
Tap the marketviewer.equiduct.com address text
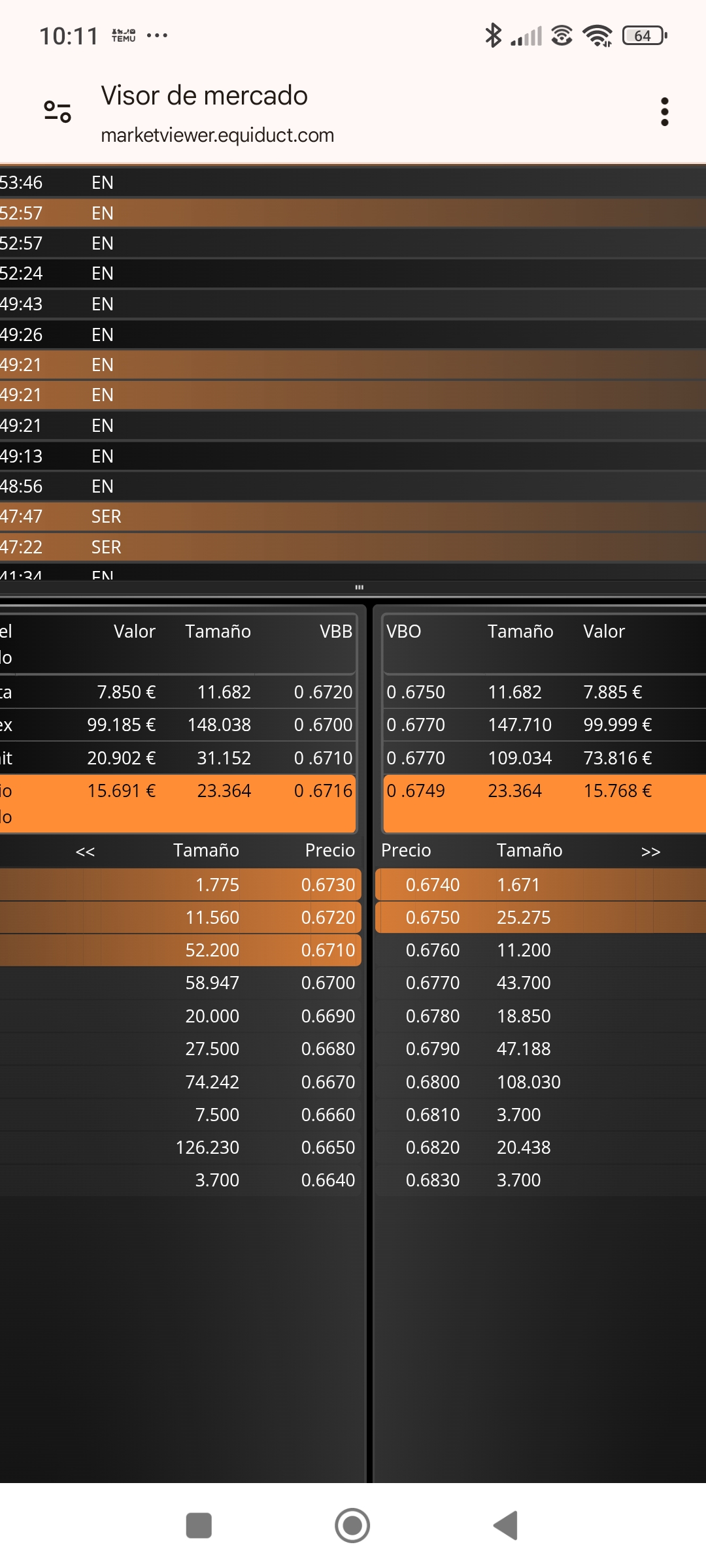point(217,135)
